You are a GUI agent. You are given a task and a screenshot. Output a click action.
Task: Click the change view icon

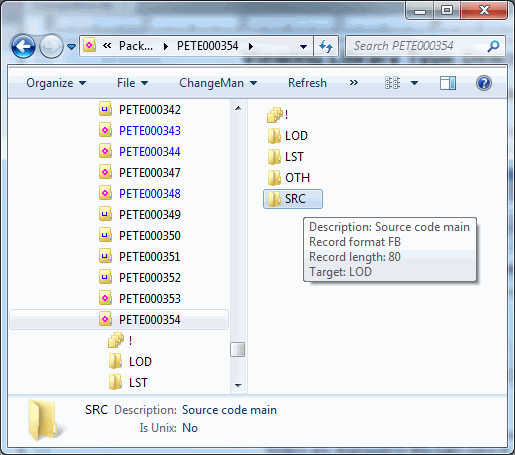click(392, 83)
